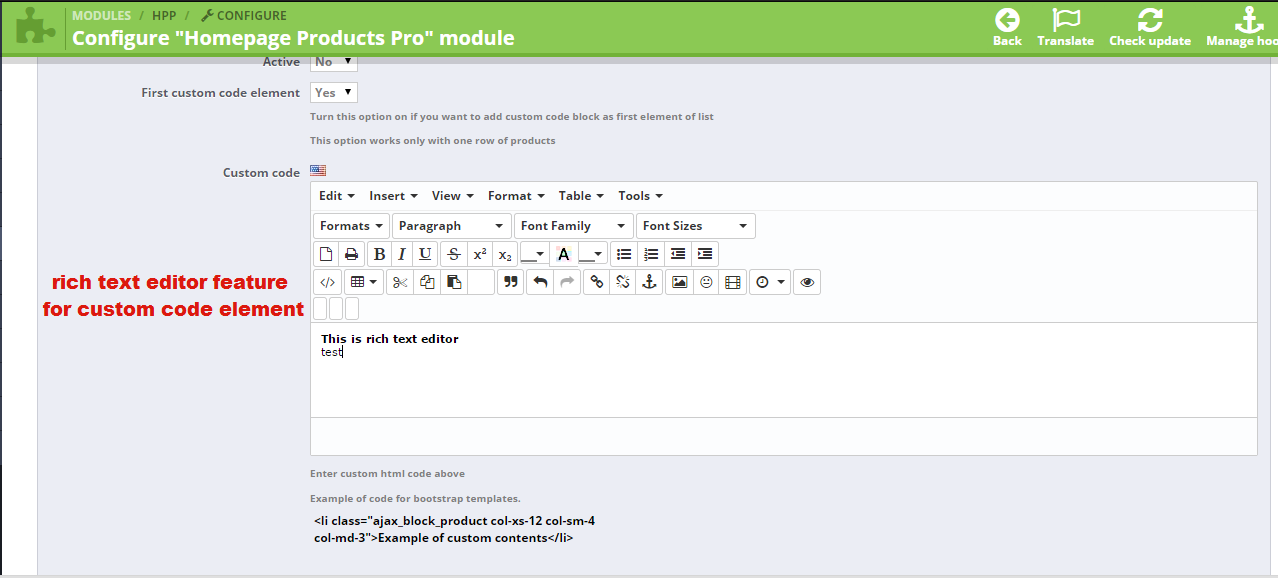
Task: Expand the Paragraph format dropdown
Action: 451,226
